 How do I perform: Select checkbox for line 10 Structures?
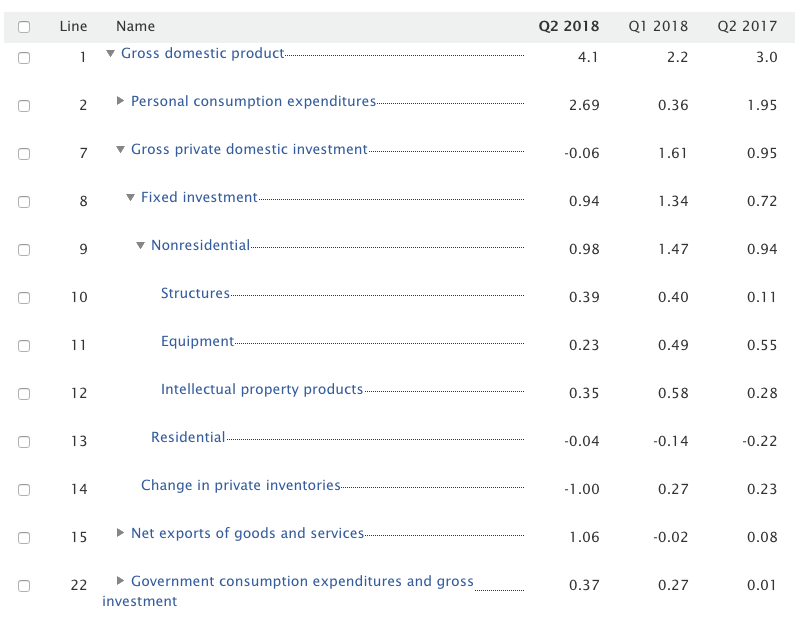(x=24, y=298)
